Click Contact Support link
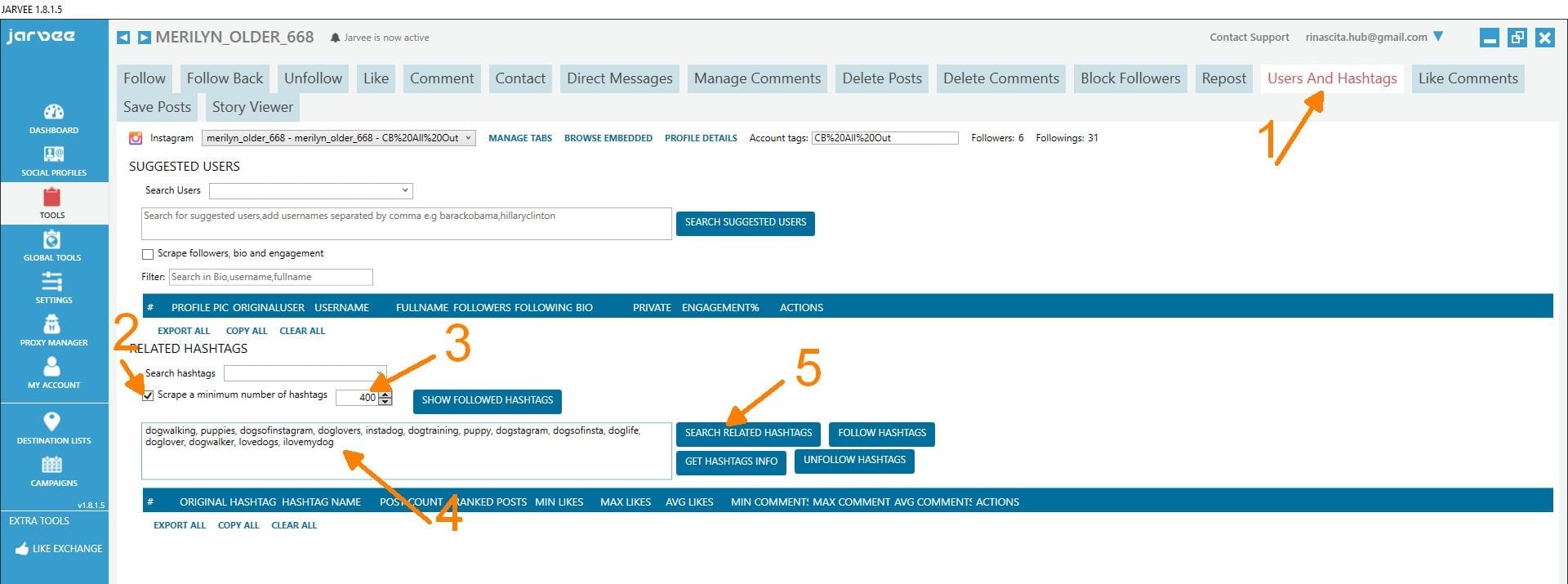1568x584 pixels. [x=1249, y=38]
